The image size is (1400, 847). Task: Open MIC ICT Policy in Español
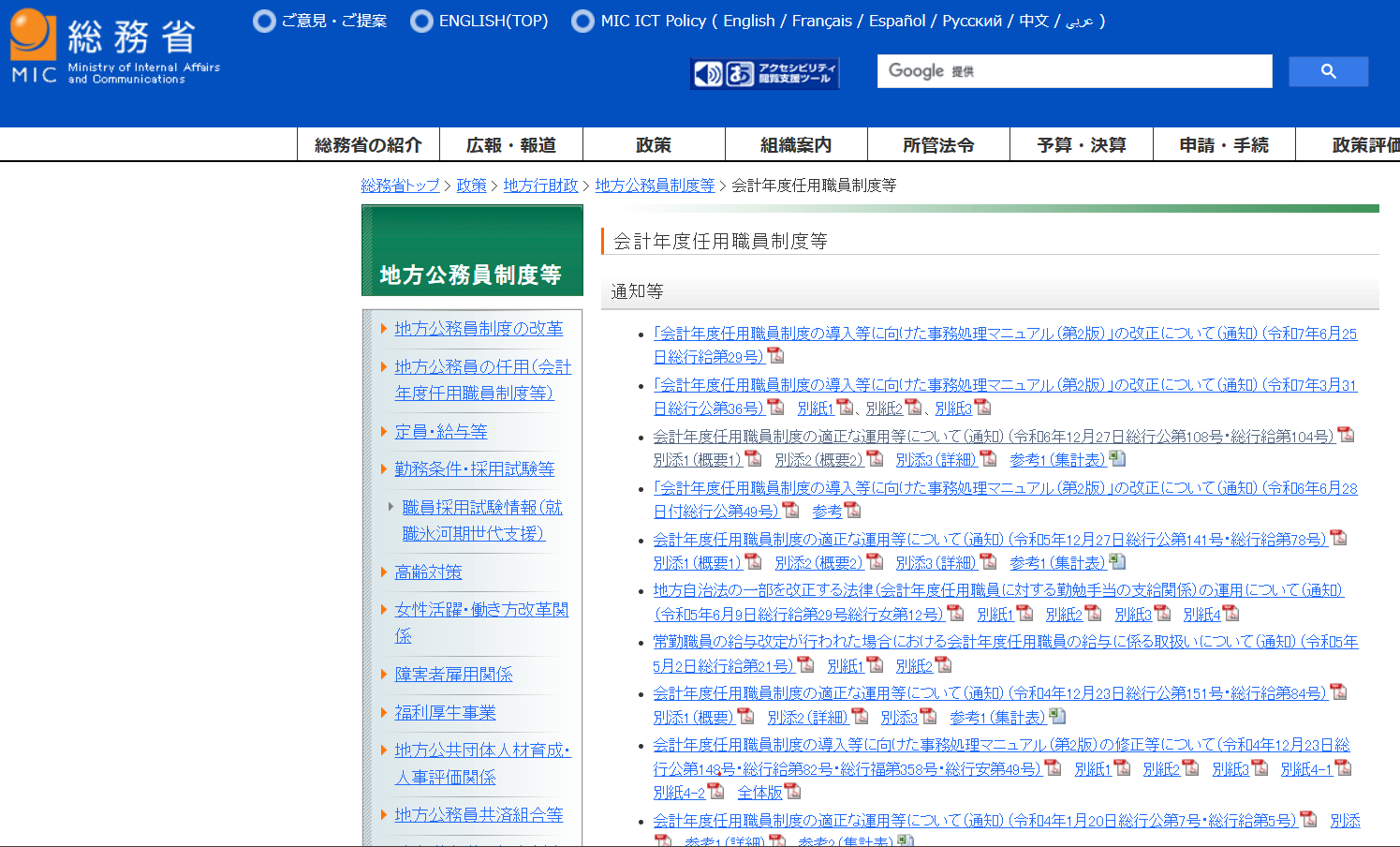[x=897, y=21]
